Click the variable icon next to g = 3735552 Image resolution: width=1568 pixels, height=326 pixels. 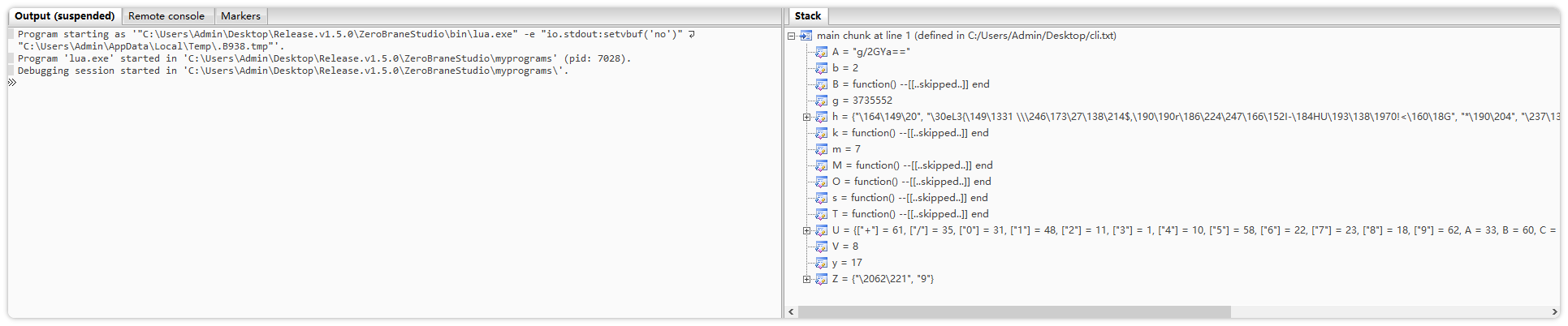pos(821,101)
